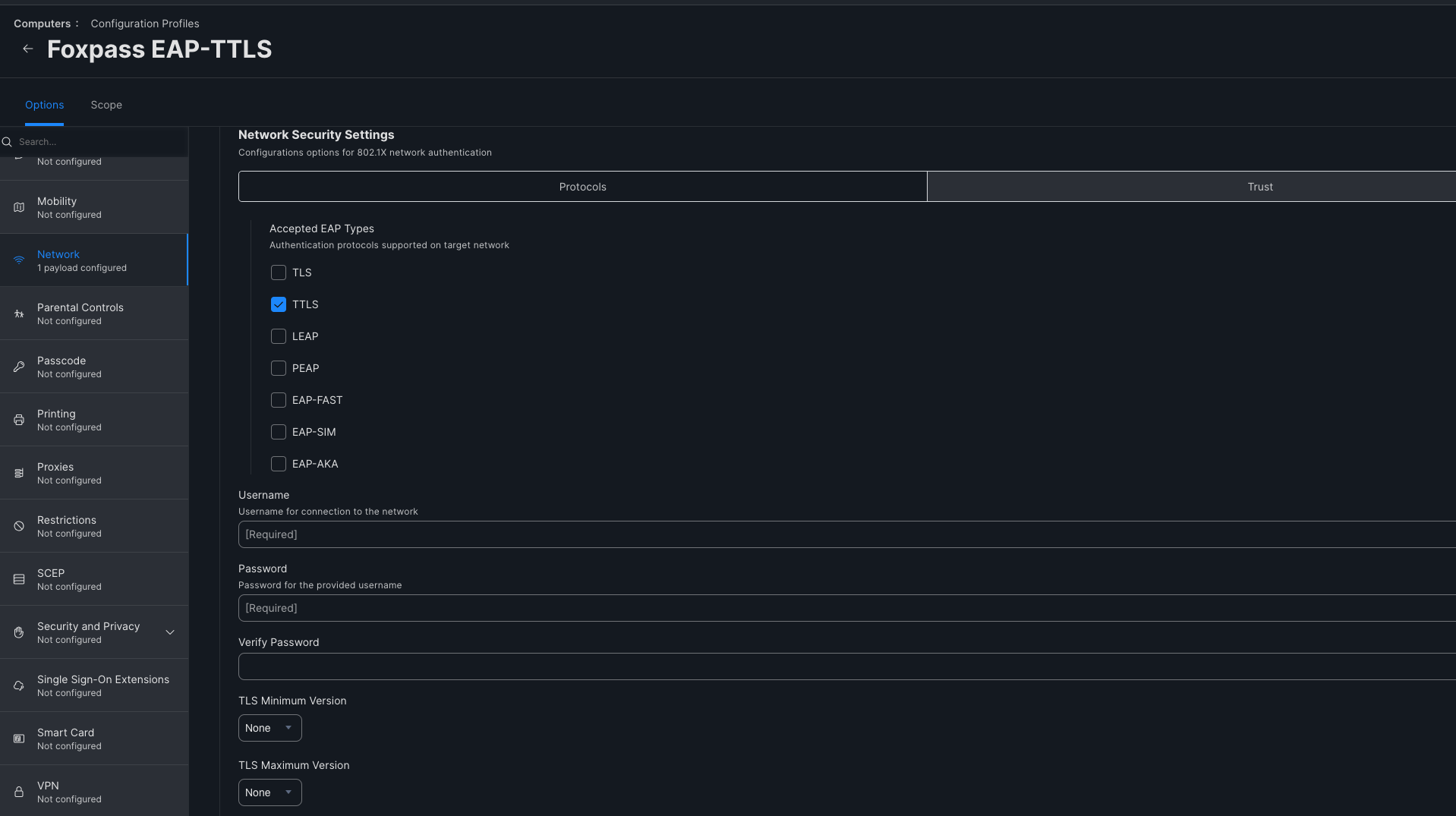The height and width of the screenshot is (816, 1456).
Task: Click the Foxpass EAP-TTLS title
Action: pyautogui.click(x=159, y=49)
